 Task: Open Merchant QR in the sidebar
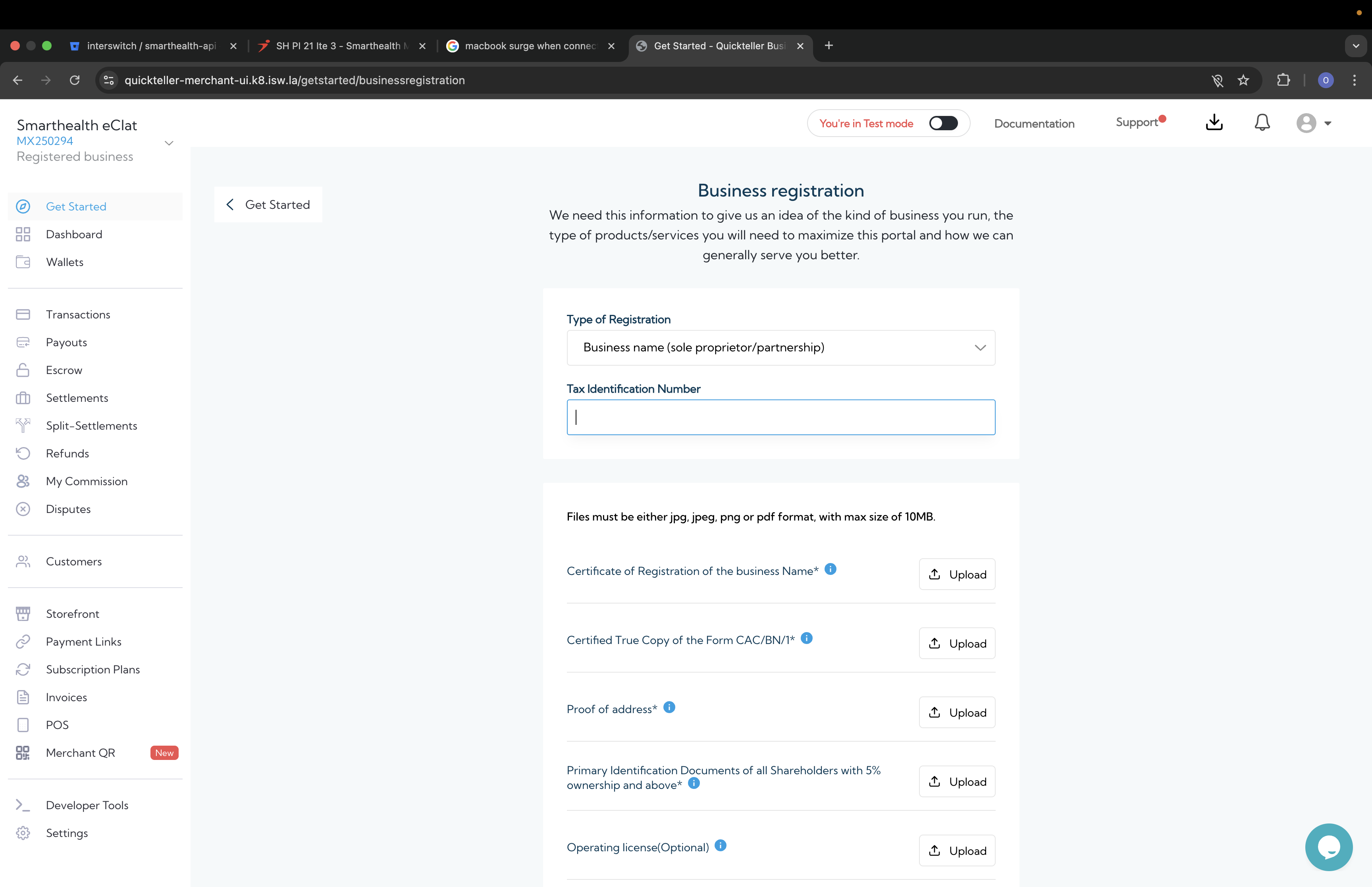tap(81, 753)
